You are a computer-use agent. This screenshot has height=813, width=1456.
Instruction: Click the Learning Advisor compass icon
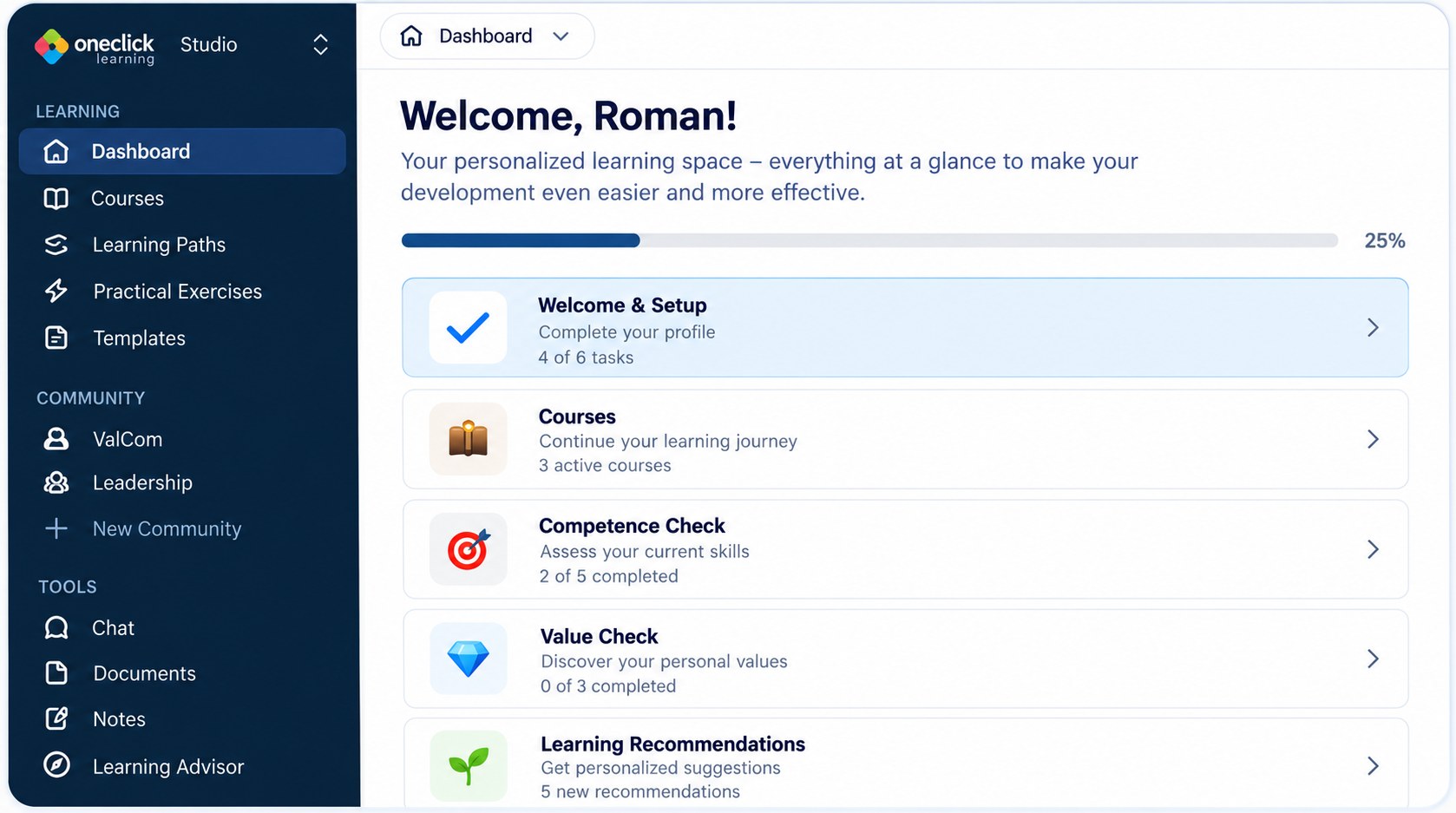coord(56,765)
